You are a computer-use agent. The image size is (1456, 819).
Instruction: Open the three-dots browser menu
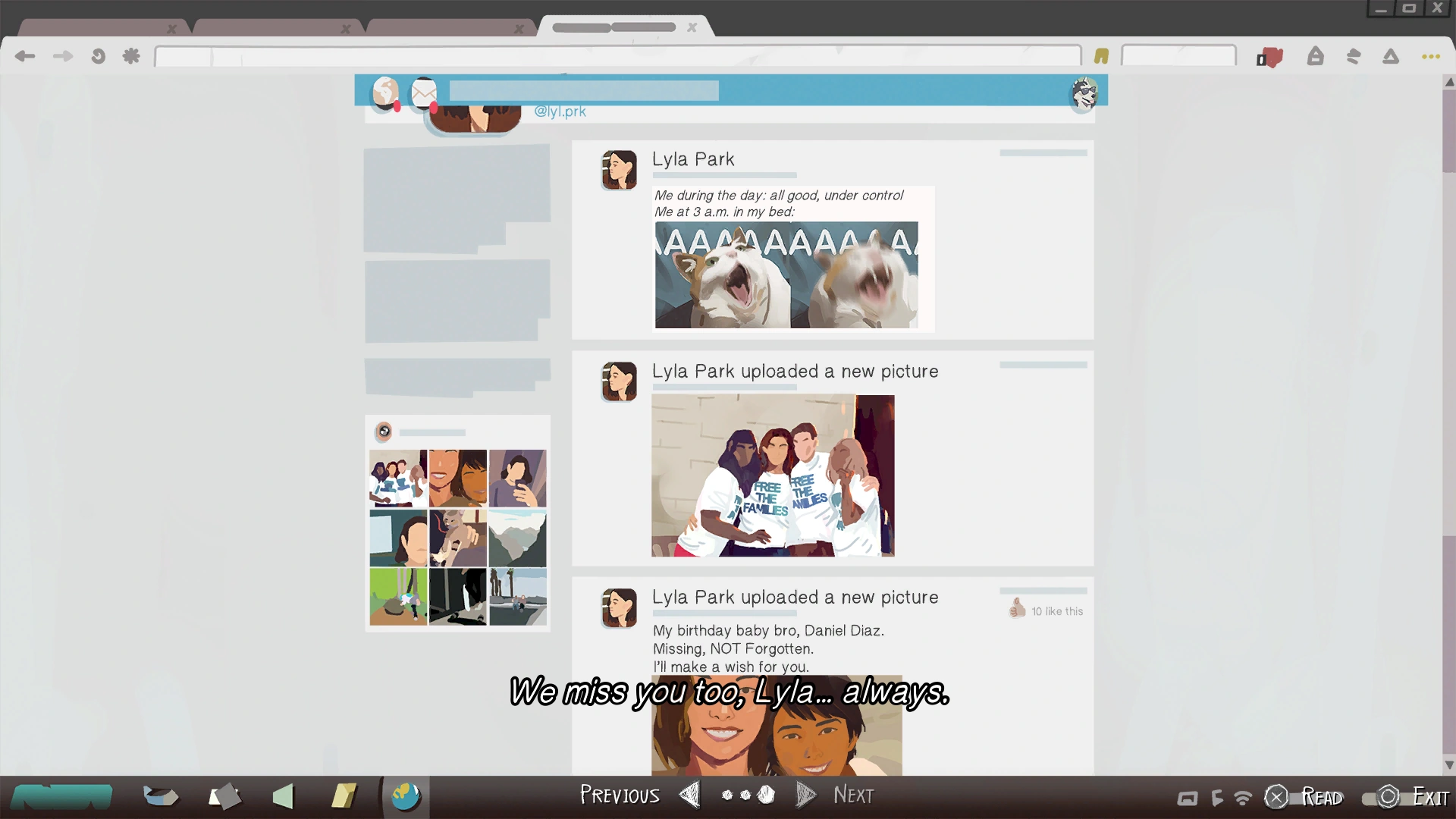[x=1430, y=56]
